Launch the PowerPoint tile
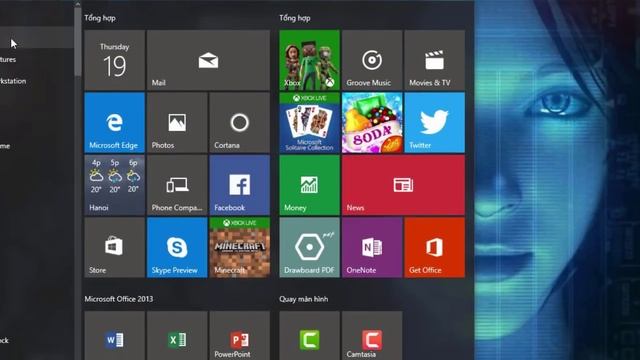The image size is (640, 360). point(240,336)
